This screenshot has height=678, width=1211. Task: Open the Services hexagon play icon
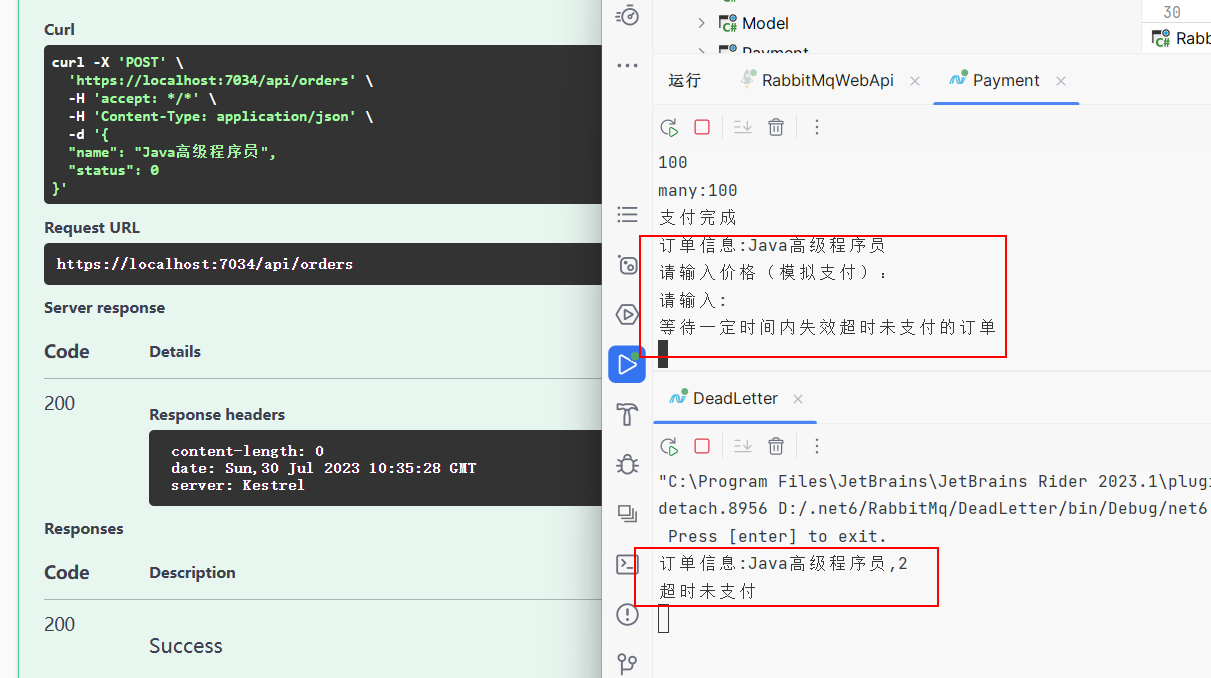627,315
